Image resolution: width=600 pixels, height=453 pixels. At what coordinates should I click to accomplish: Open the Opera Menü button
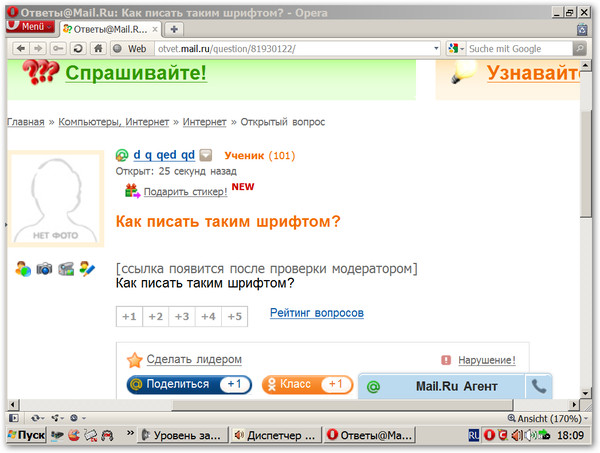pyautogui.click(x=30, y=27)
